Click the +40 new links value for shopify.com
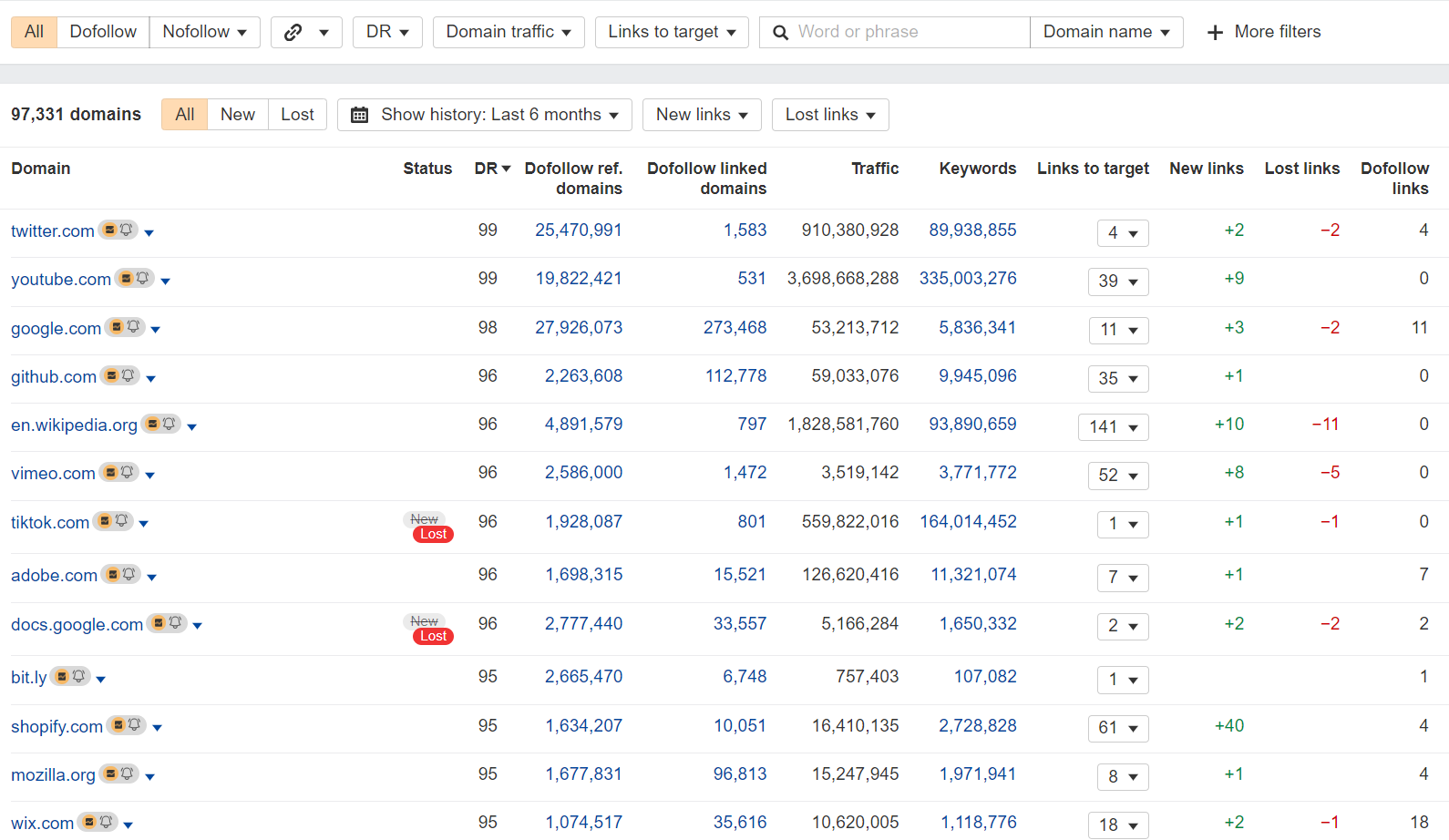 tap(1229, 726)
